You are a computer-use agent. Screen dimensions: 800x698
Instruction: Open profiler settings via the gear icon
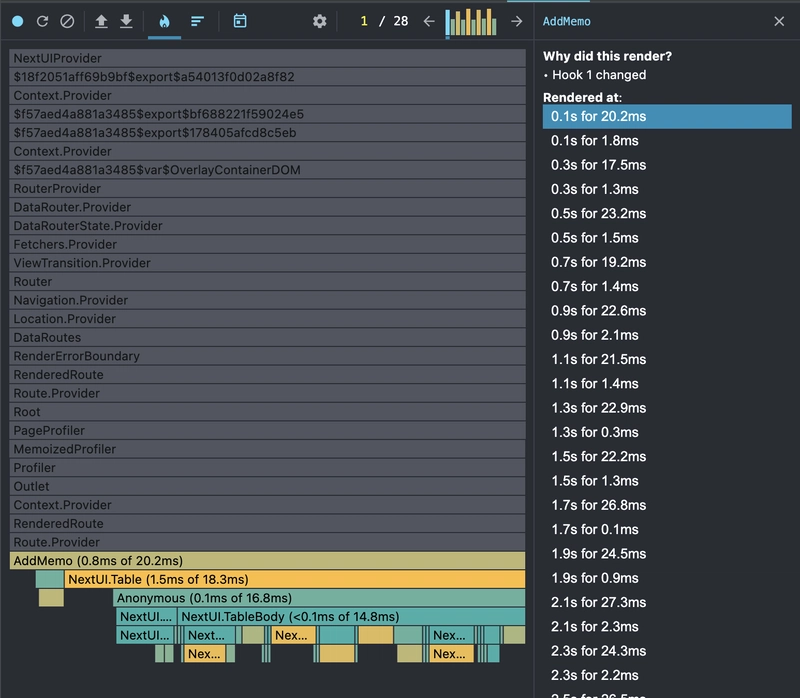tap(319, 21)
